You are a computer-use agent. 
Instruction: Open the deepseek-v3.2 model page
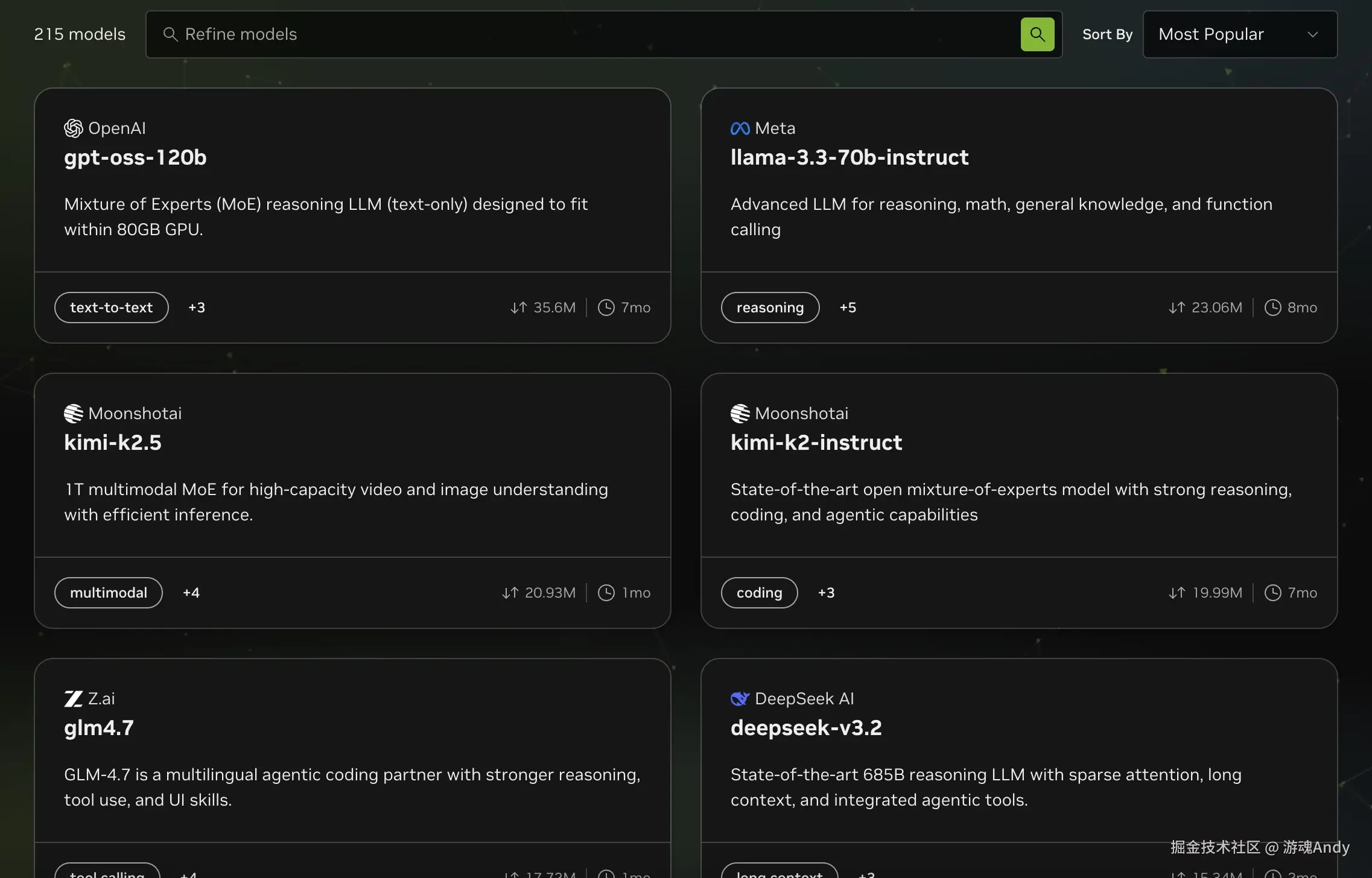[806, 727]
